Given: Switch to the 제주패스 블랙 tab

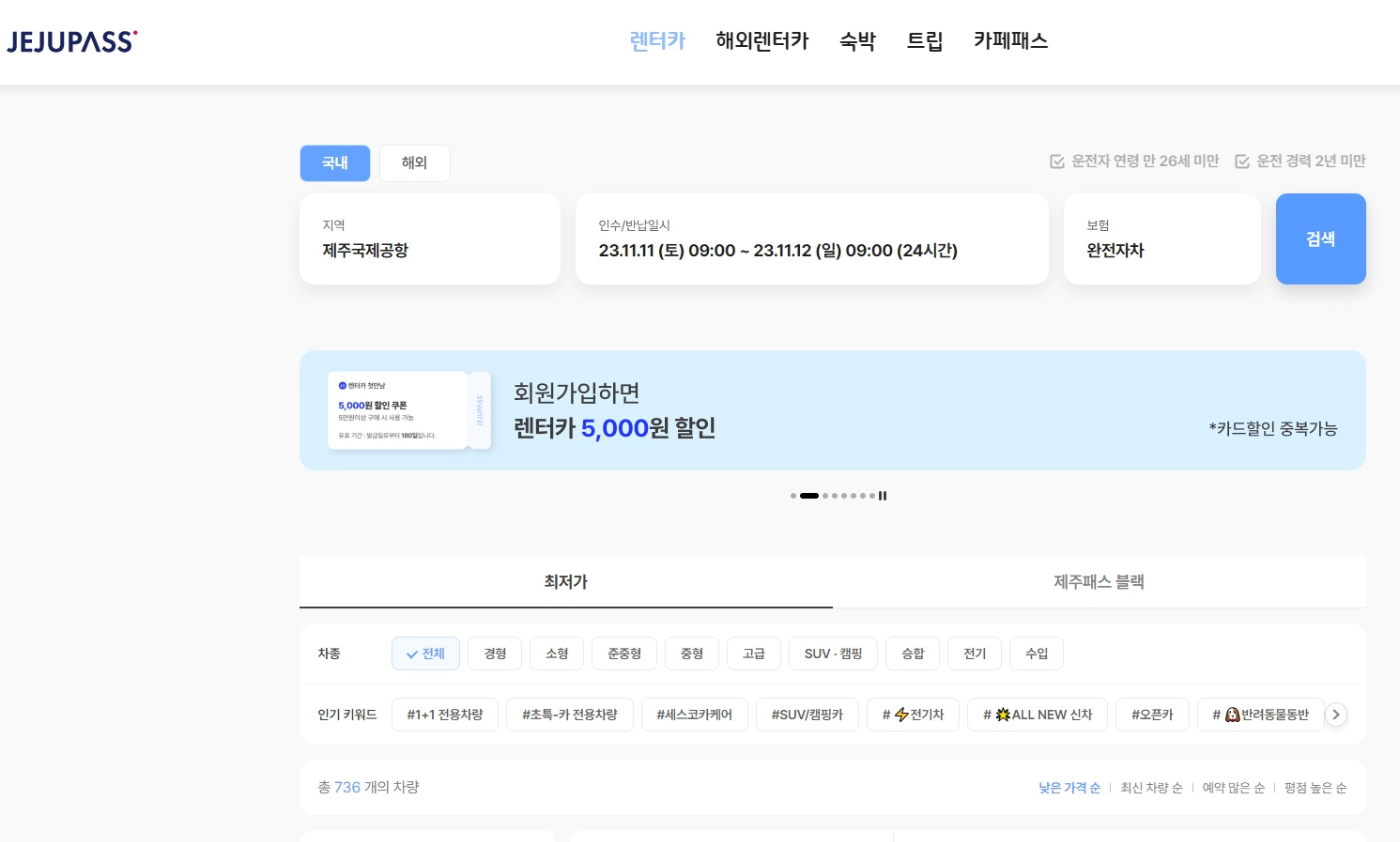Looking at the screenshot, I should 1098,581.
